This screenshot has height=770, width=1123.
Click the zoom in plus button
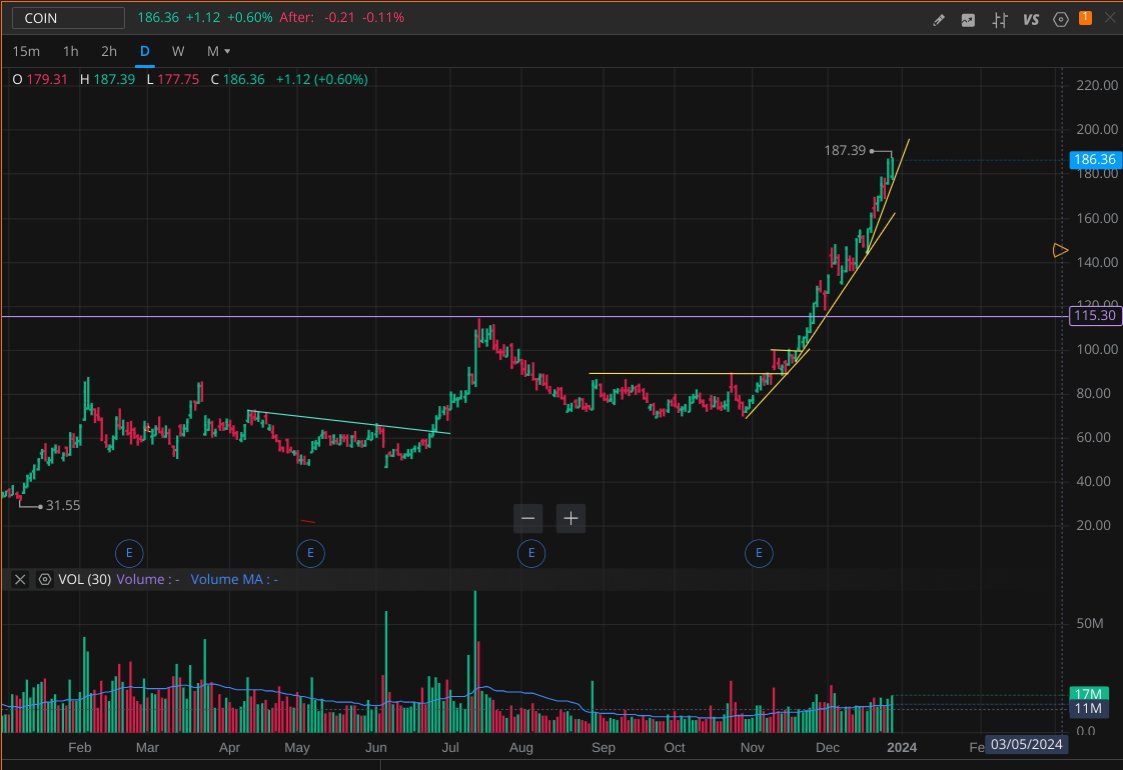[570, 518]
